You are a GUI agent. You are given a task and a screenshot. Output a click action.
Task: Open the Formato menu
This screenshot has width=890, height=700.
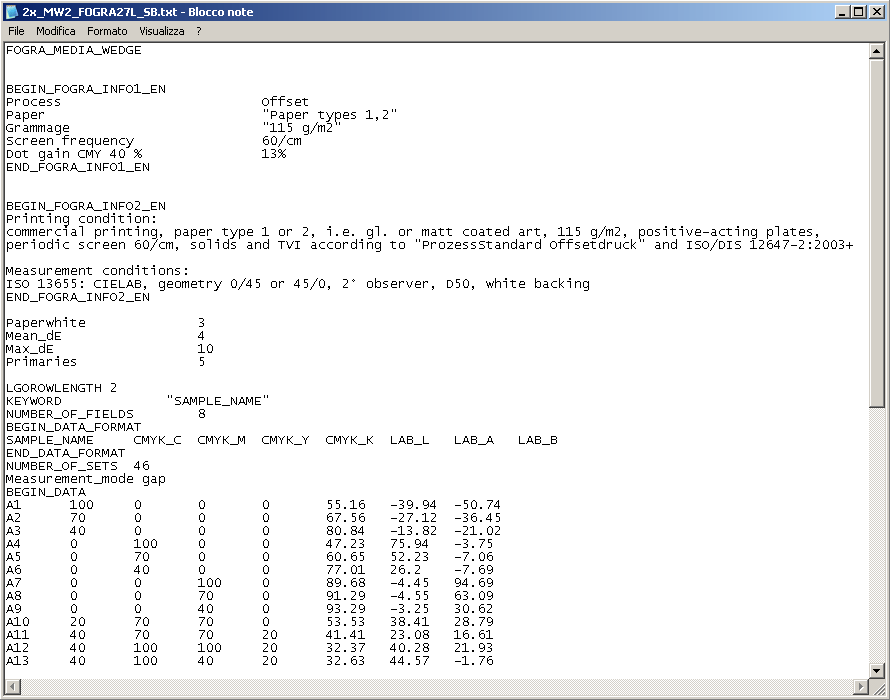(x=107, y=31)
